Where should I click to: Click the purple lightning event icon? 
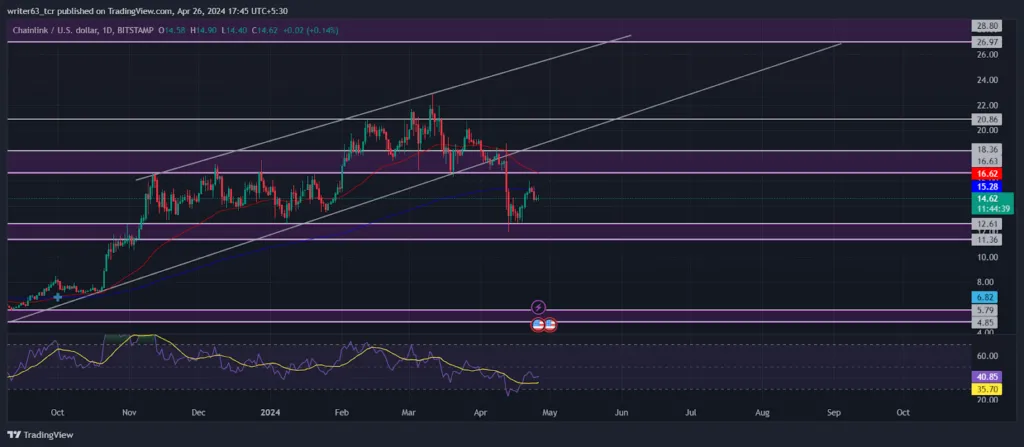tap(539, 306)
